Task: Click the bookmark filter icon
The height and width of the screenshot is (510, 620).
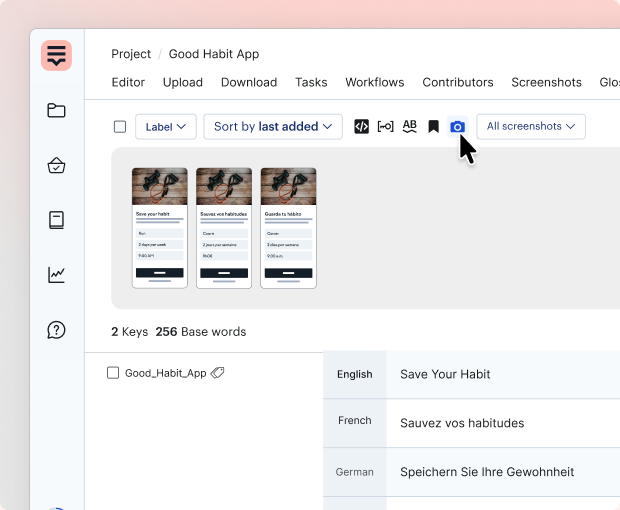Action: point(433,127)
